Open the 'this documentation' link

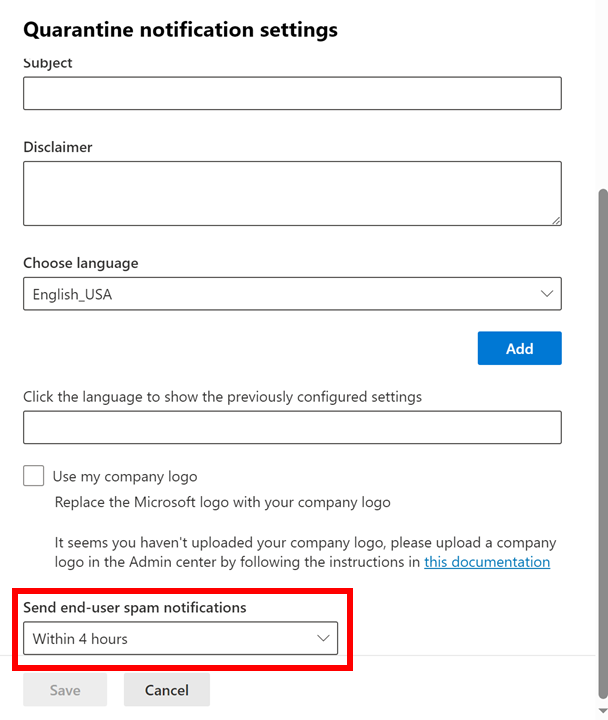(x=487, y=562)
